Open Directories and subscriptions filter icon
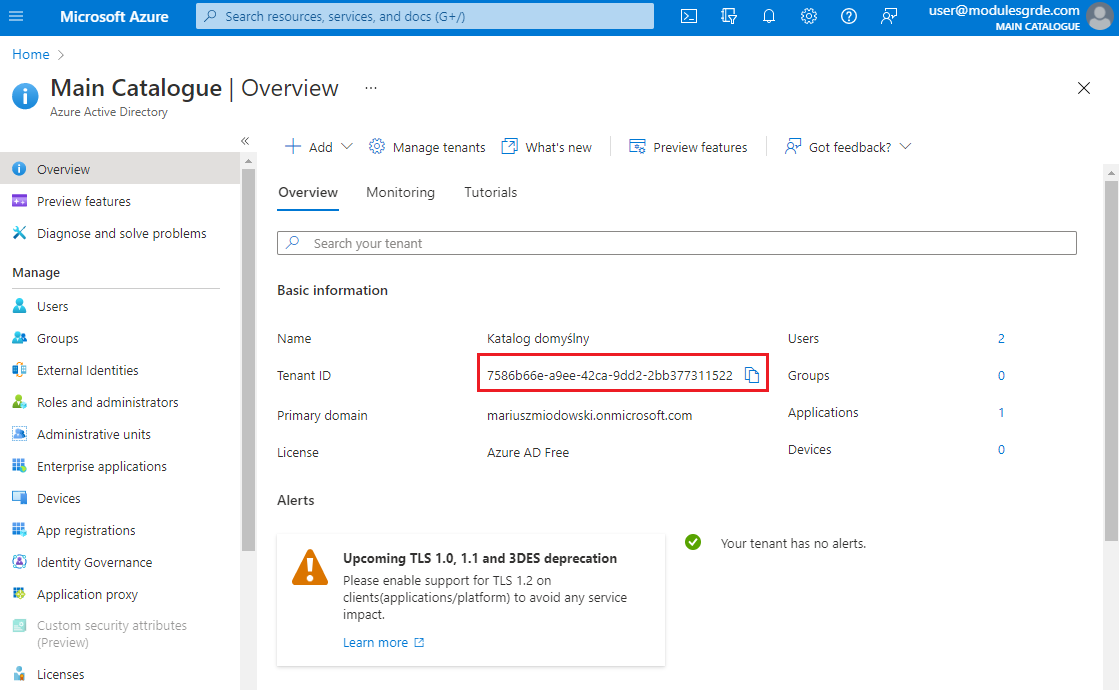Viewport: 1120px width, 690px height. 729,16
